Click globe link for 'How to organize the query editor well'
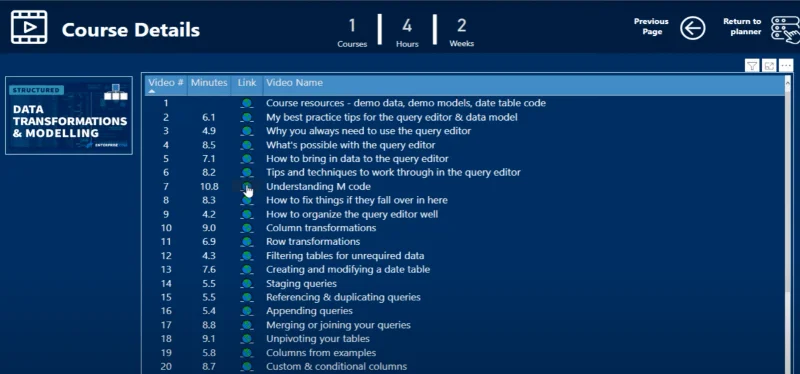 247,214
